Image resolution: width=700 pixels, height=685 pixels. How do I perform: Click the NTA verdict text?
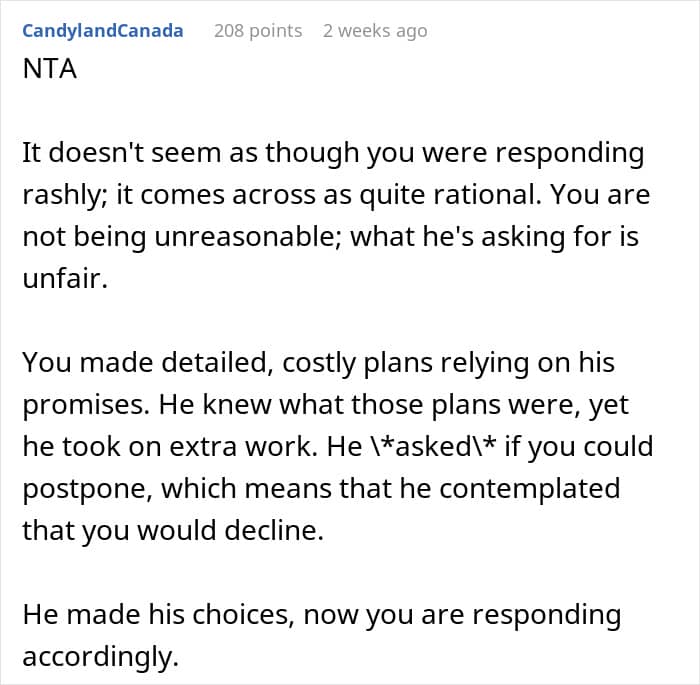50,72
